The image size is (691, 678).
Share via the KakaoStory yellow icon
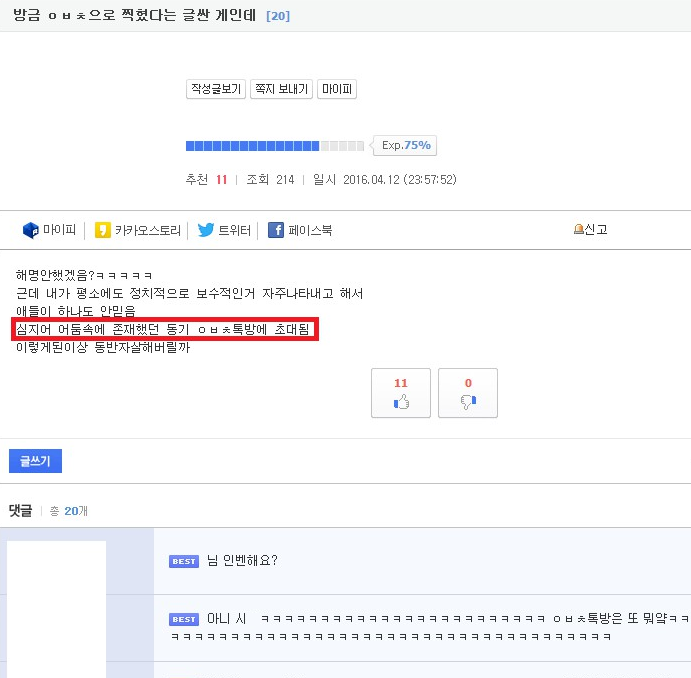103,230
